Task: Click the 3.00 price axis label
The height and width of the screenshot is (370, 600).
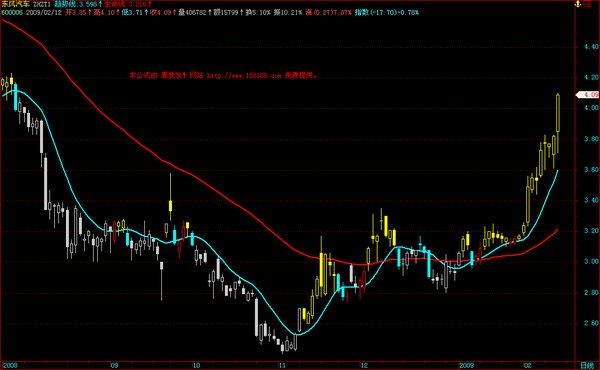Action: click(x=591, y=262)
